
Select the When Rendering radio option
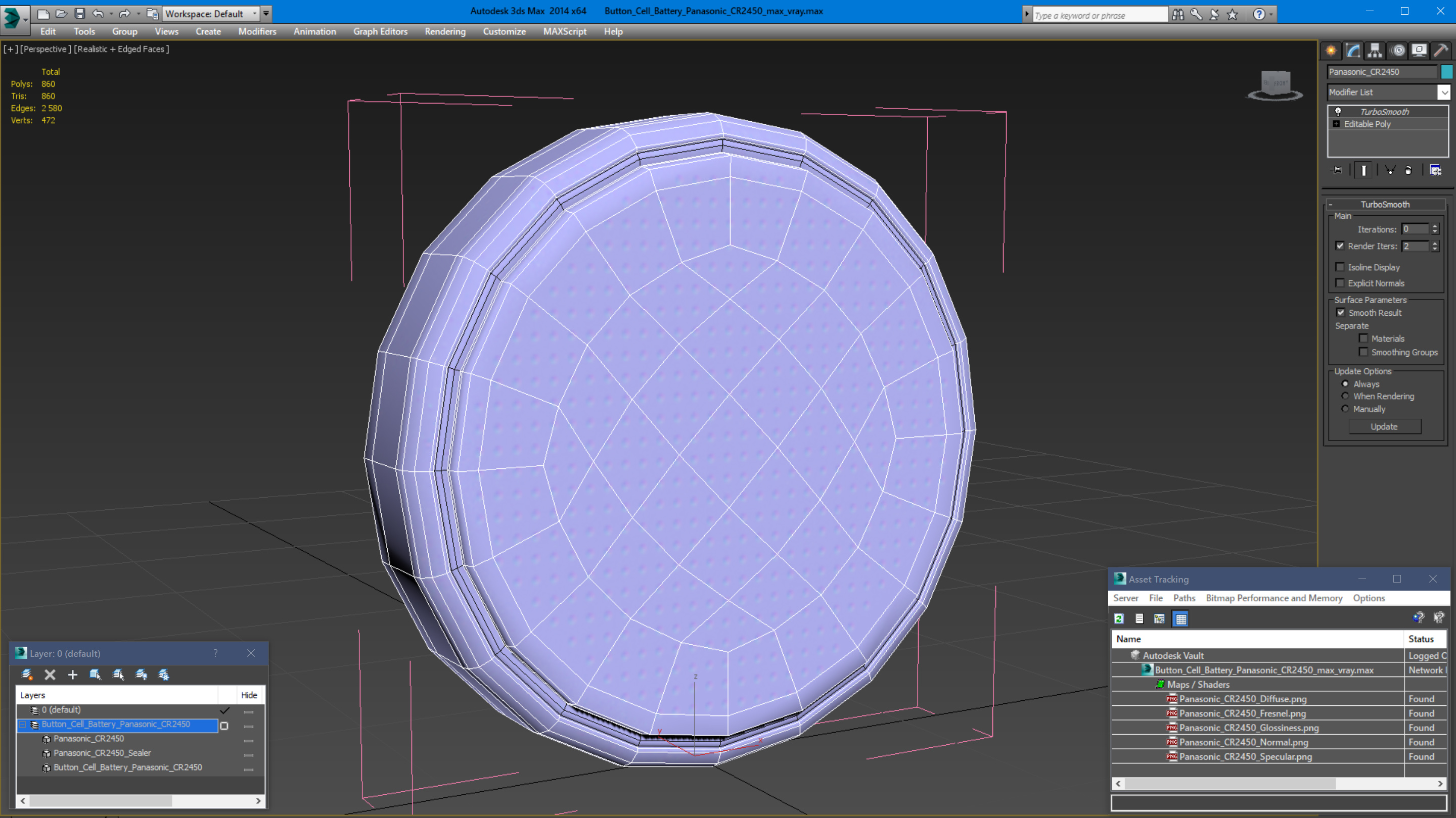(x=1345, y=396)
